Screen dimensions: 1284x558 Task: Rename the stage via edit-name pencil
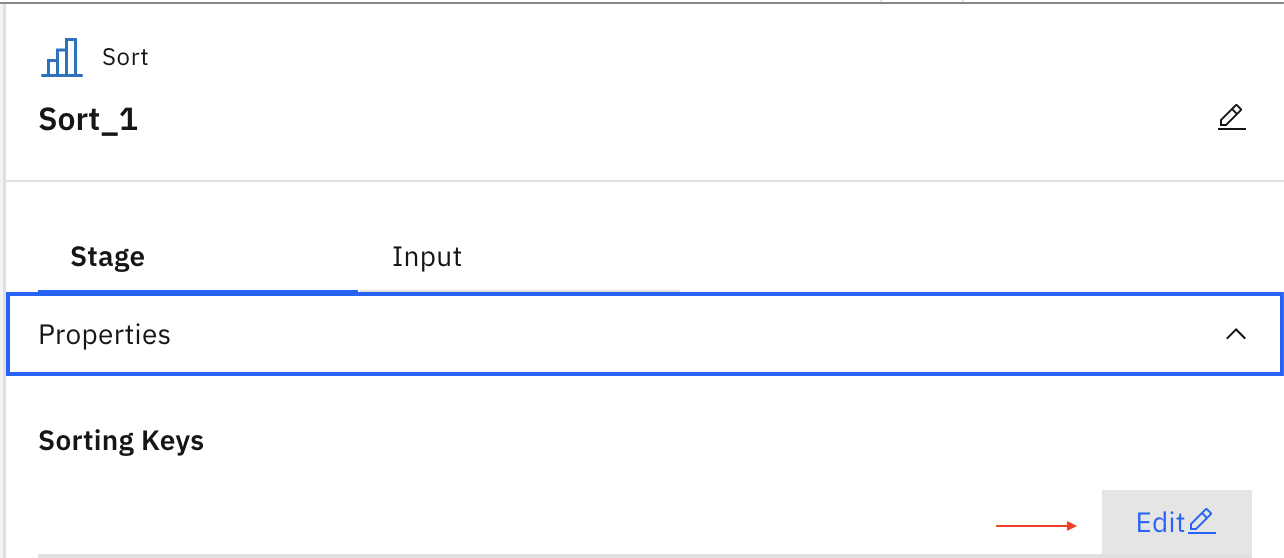point(1232,118)
